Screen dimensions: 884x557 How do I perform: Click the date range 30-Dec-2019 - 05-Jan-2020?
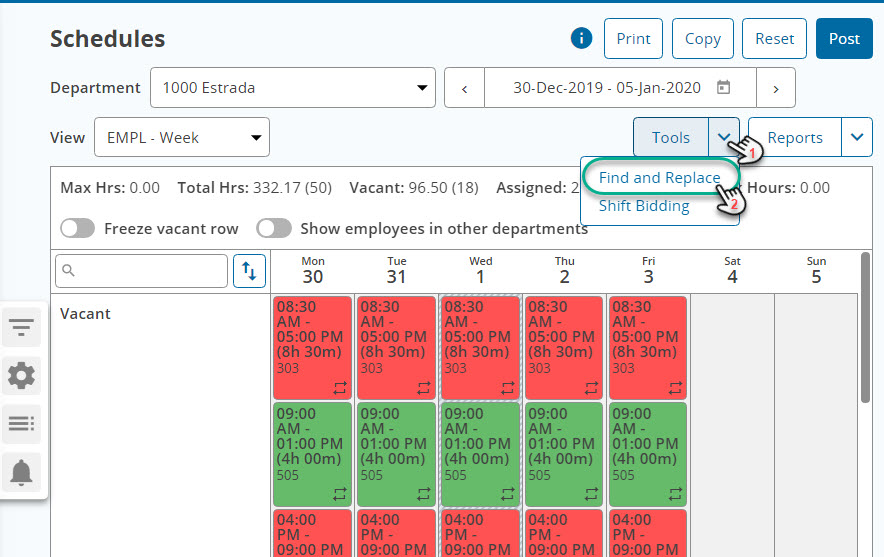click(x=607, y=88)
